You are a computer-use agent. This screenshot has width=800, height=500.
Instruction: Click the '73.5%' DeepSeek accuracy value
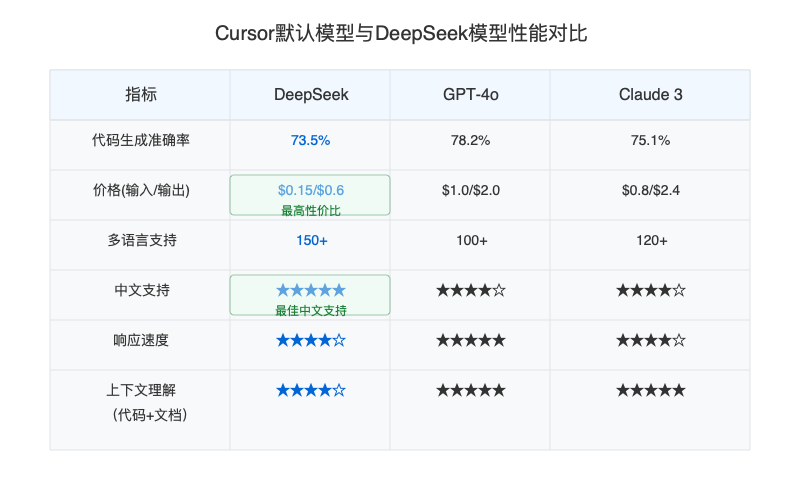tap(310, 140)
